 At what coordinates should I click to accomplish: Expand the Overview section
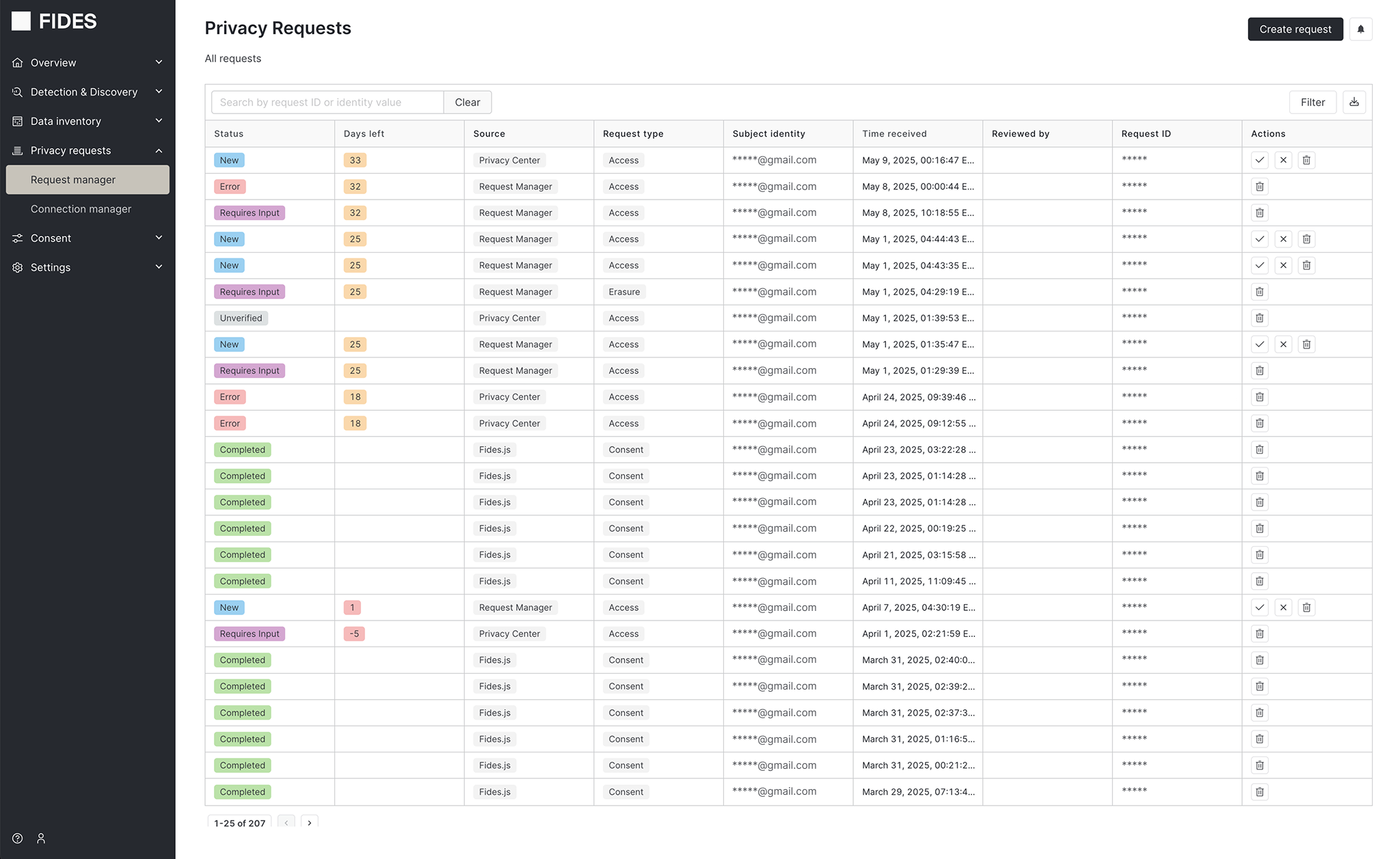pyautogui.click(x=159, y=62)
